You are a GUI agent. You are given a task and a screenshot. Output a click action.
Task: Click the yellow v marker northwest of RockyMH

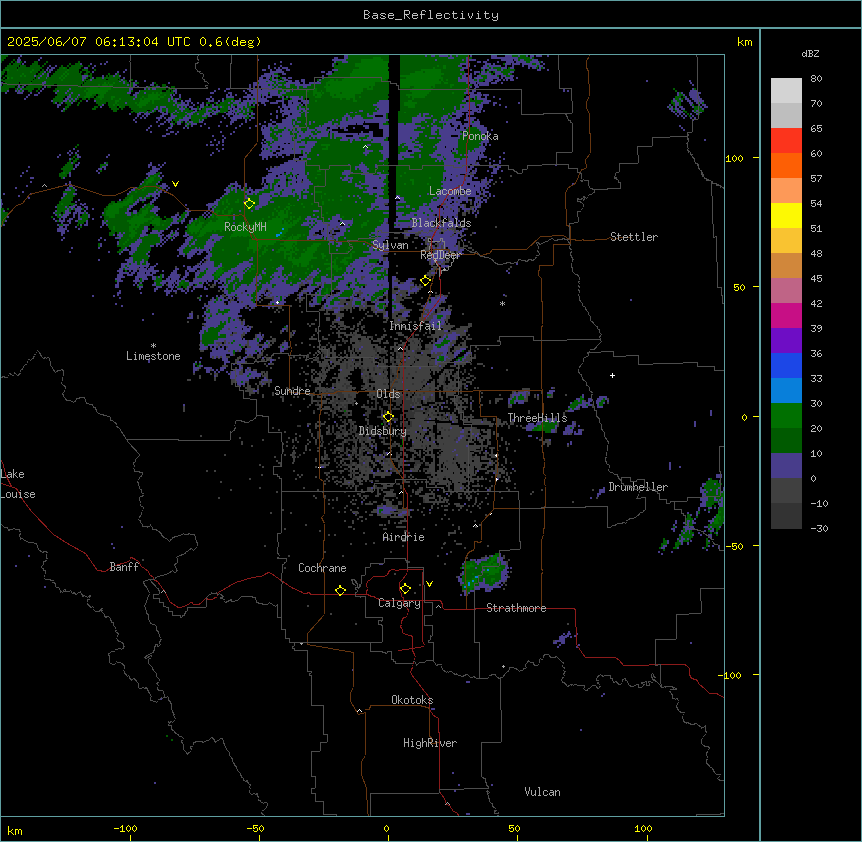click(x=175, y=184)
